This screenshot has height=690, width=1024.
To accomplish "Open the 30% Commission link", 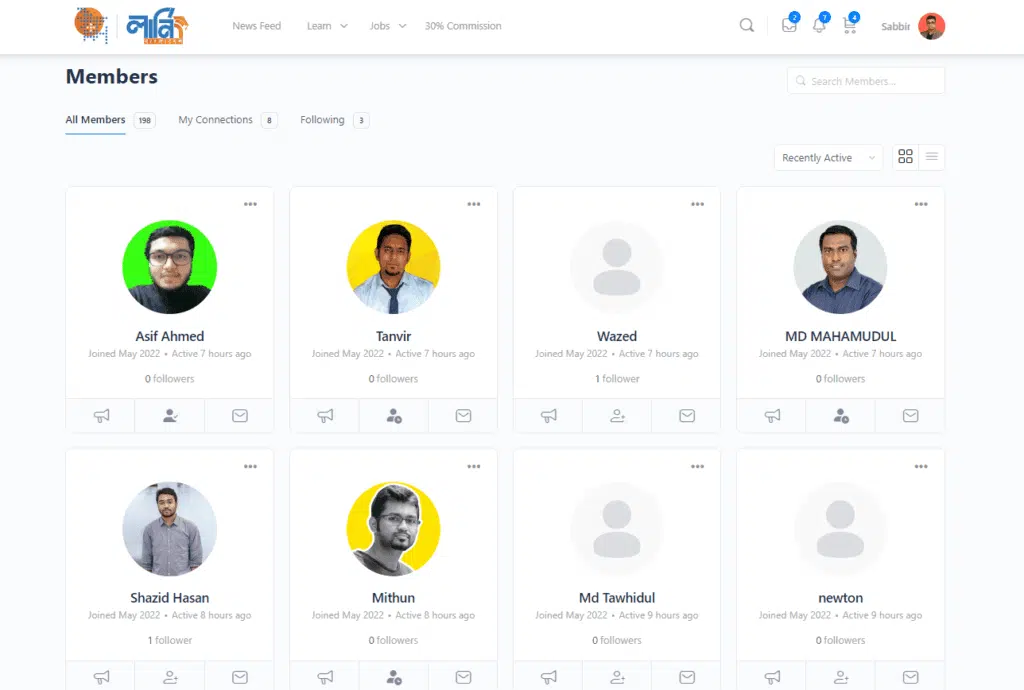I will 463,26.
